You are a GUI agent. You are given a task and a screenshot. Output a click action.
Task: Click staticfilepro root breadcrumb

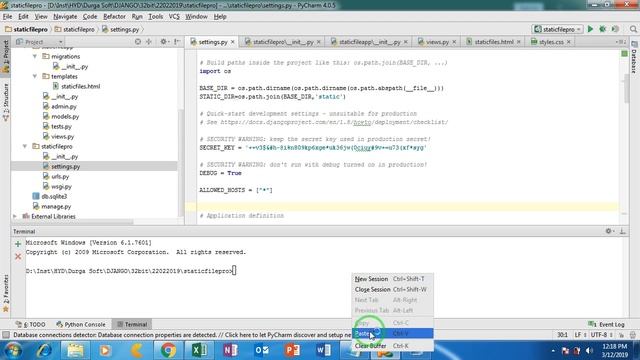click(x=26, y=29)
